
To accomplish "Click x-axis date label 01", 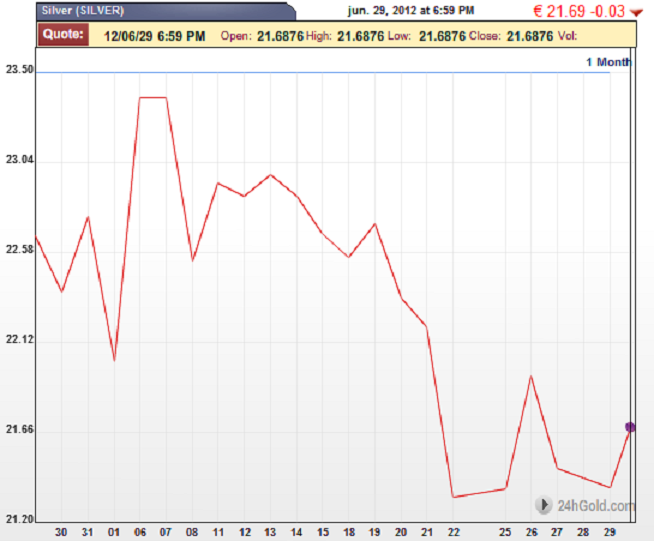I will 113,532.
